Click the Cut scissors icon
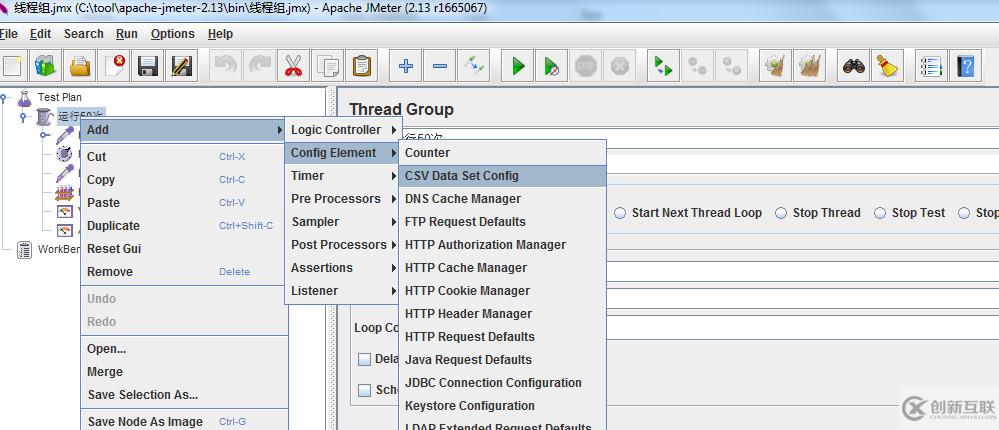 coord(293,66)
